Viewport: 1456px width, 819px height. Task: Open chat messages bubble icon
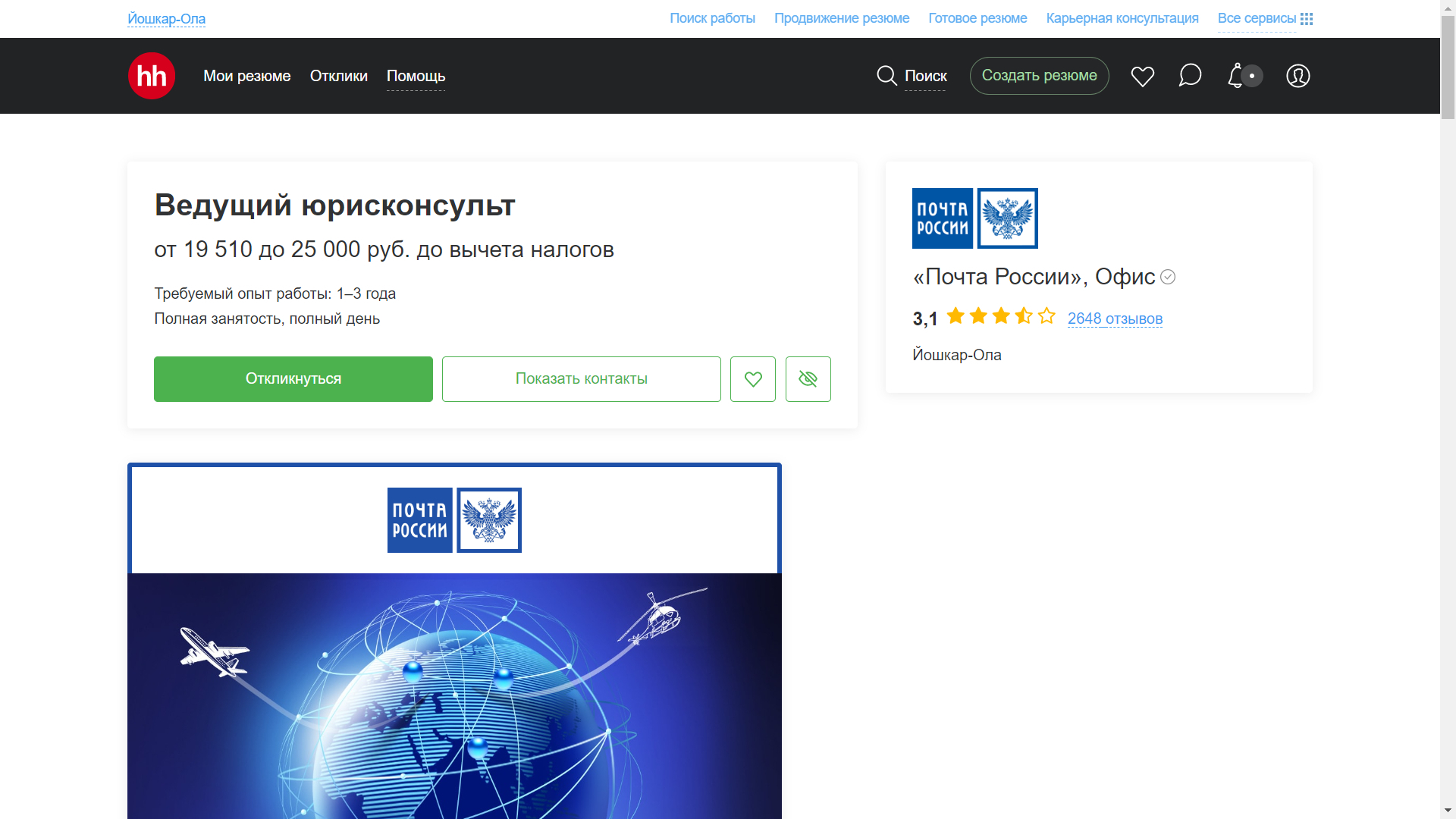(x=1190, y=75)
